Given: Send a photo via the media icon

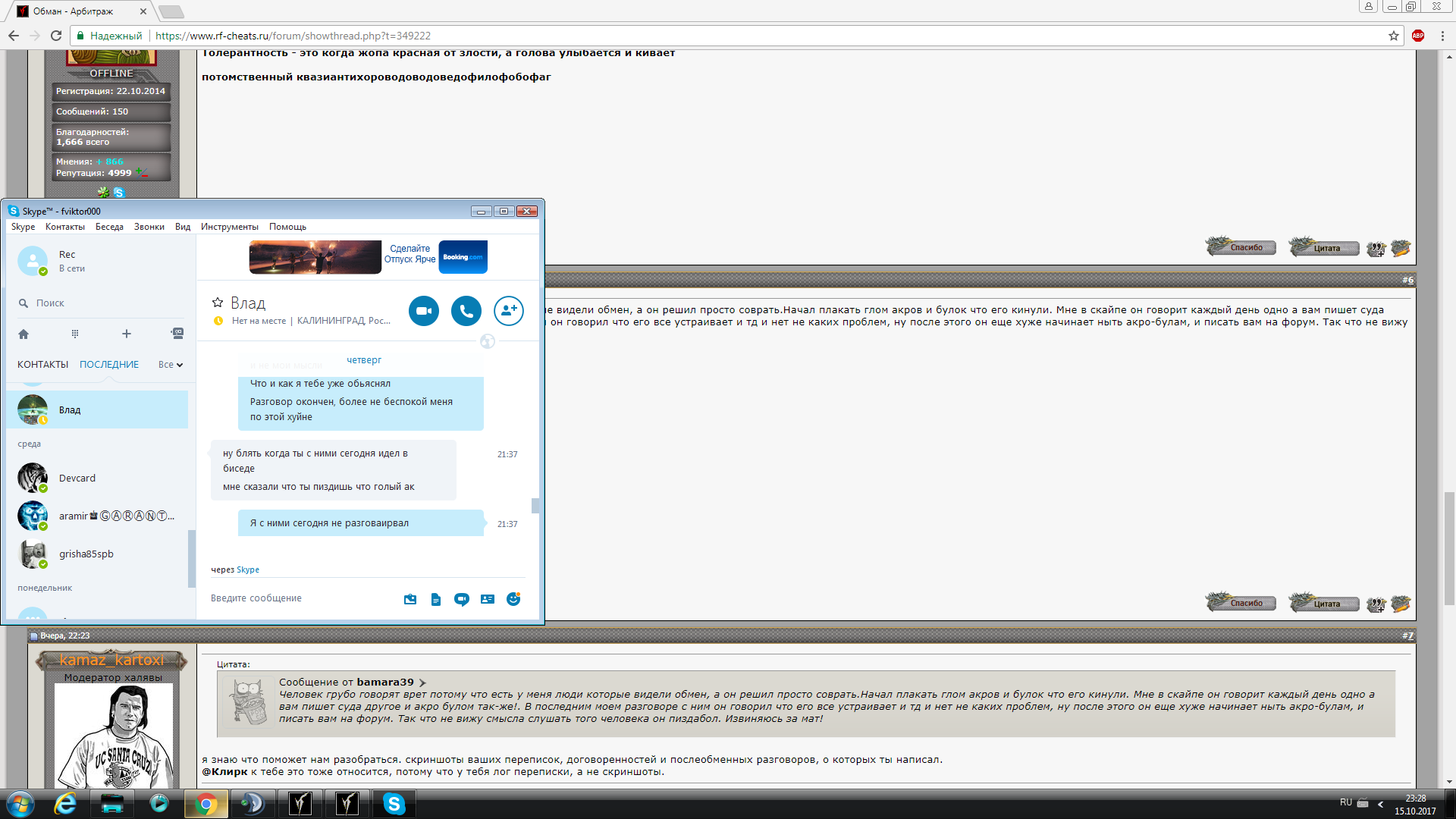Looking at the screenshot, I should click(410, 599).
